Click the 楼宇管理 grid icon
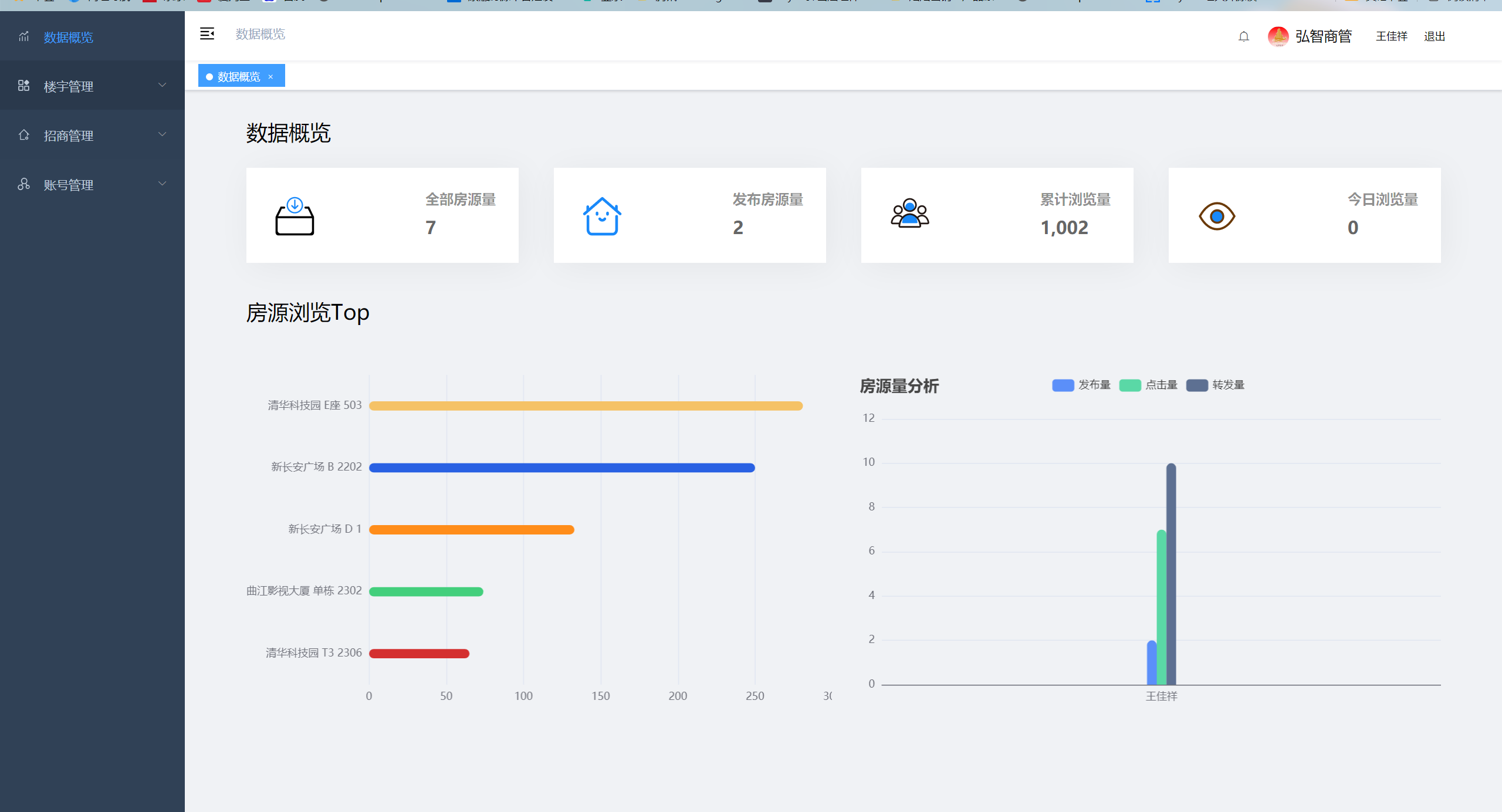Viewport: 1502px width, 812px height. [23, 86]
